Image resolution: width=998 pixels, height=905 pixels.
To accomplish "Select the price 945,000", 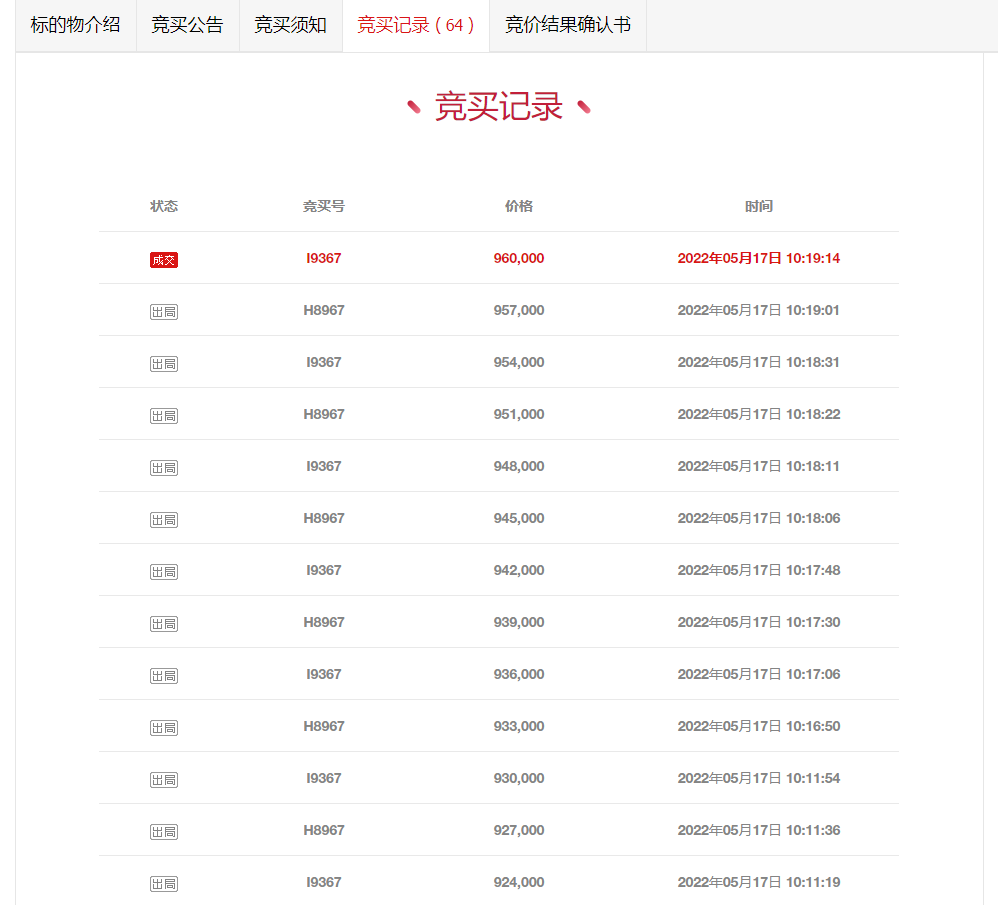I will (519, 519).
